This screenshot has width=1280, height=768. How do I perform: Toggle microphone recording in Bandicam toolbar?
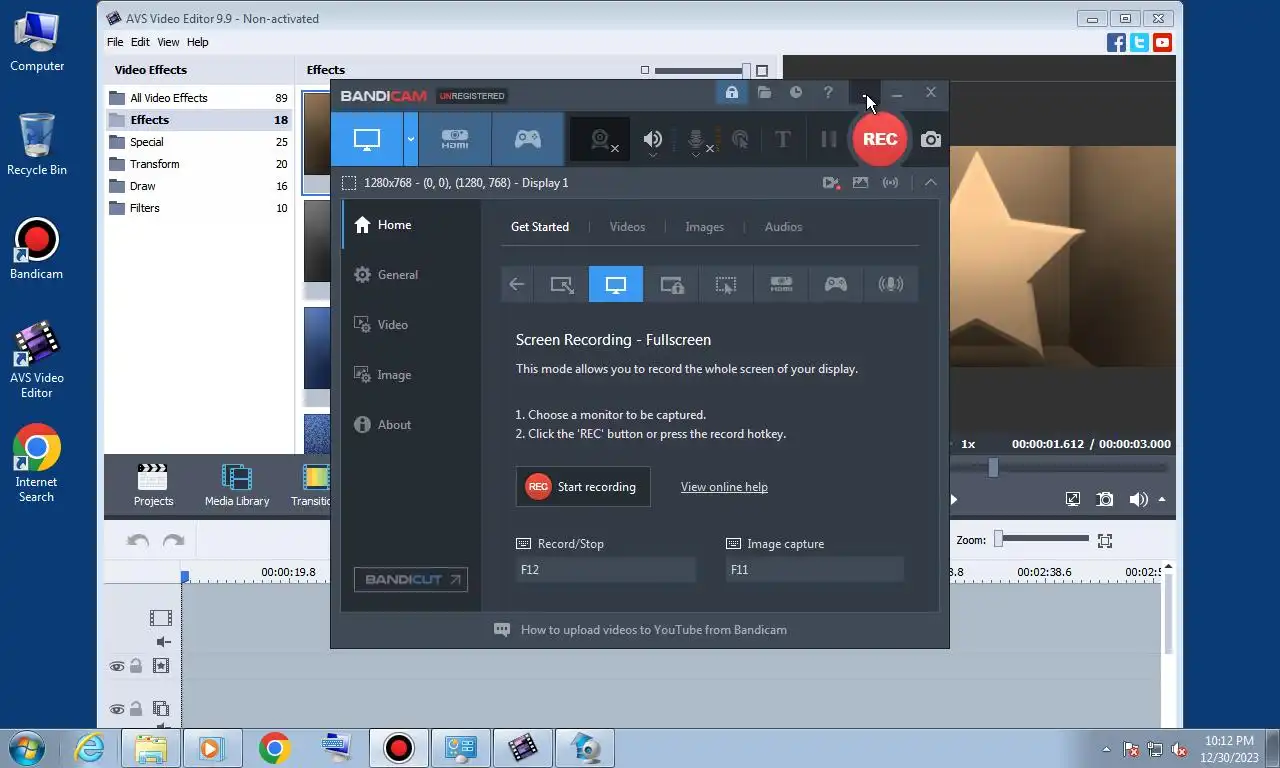[x=697, y=140]
